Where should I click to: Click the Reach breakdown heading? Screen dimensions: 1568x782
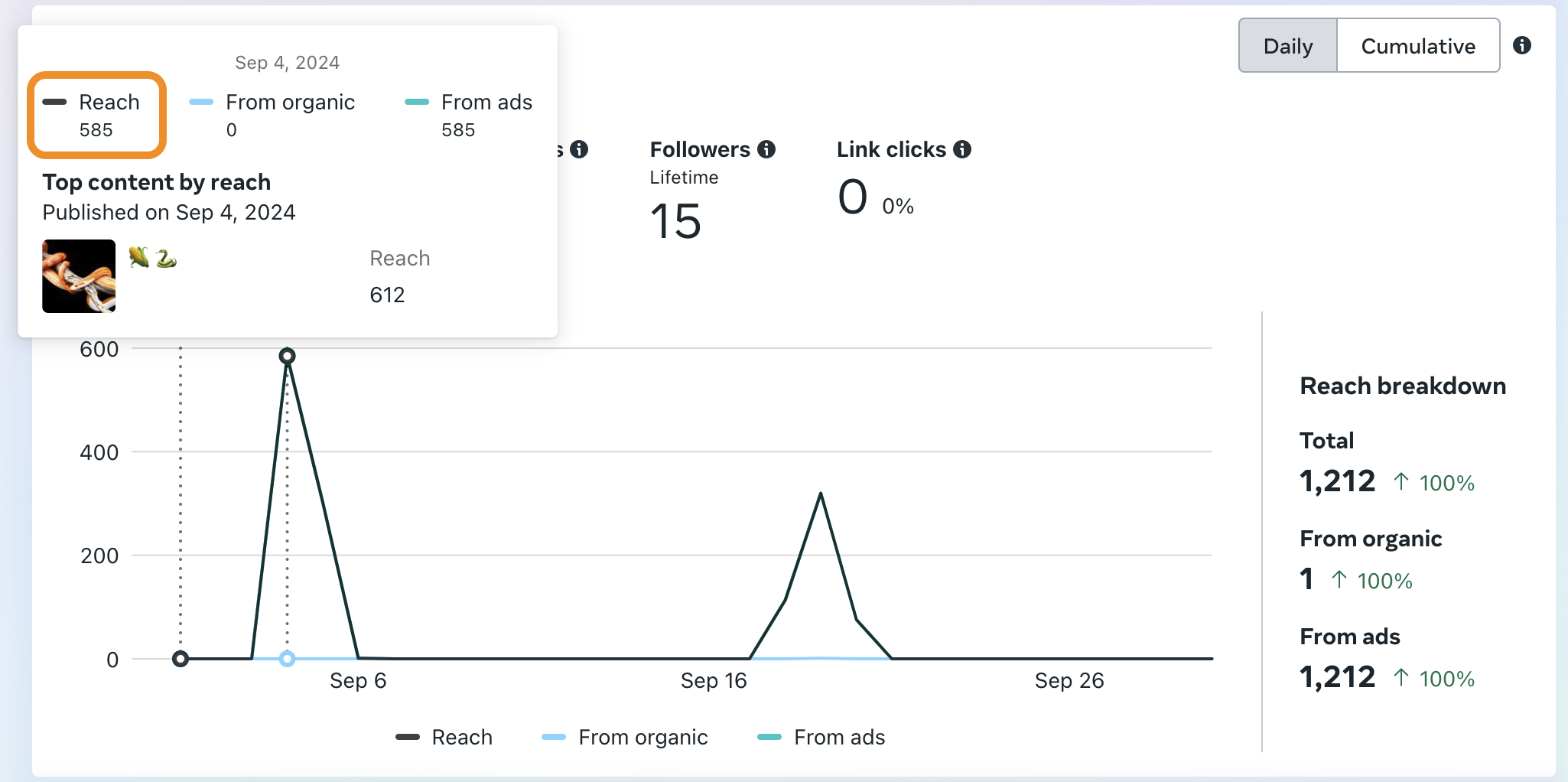[1403, 386]
